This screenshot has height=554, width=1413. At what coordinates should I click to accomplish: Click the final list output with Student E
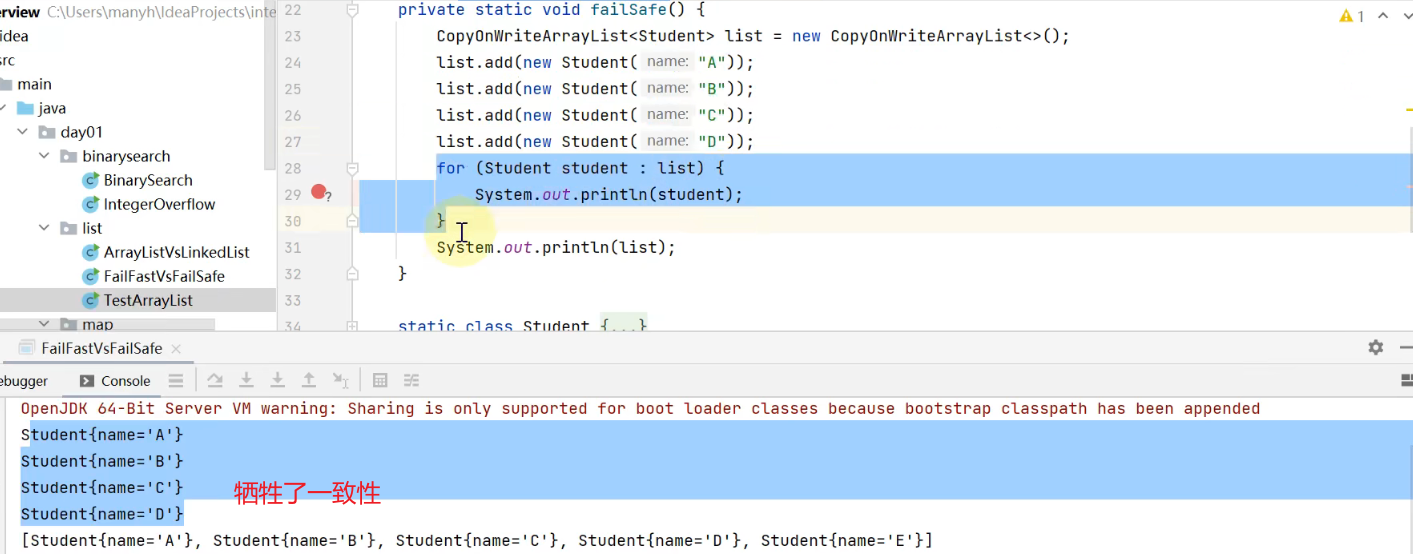click(x=477, y=540)
